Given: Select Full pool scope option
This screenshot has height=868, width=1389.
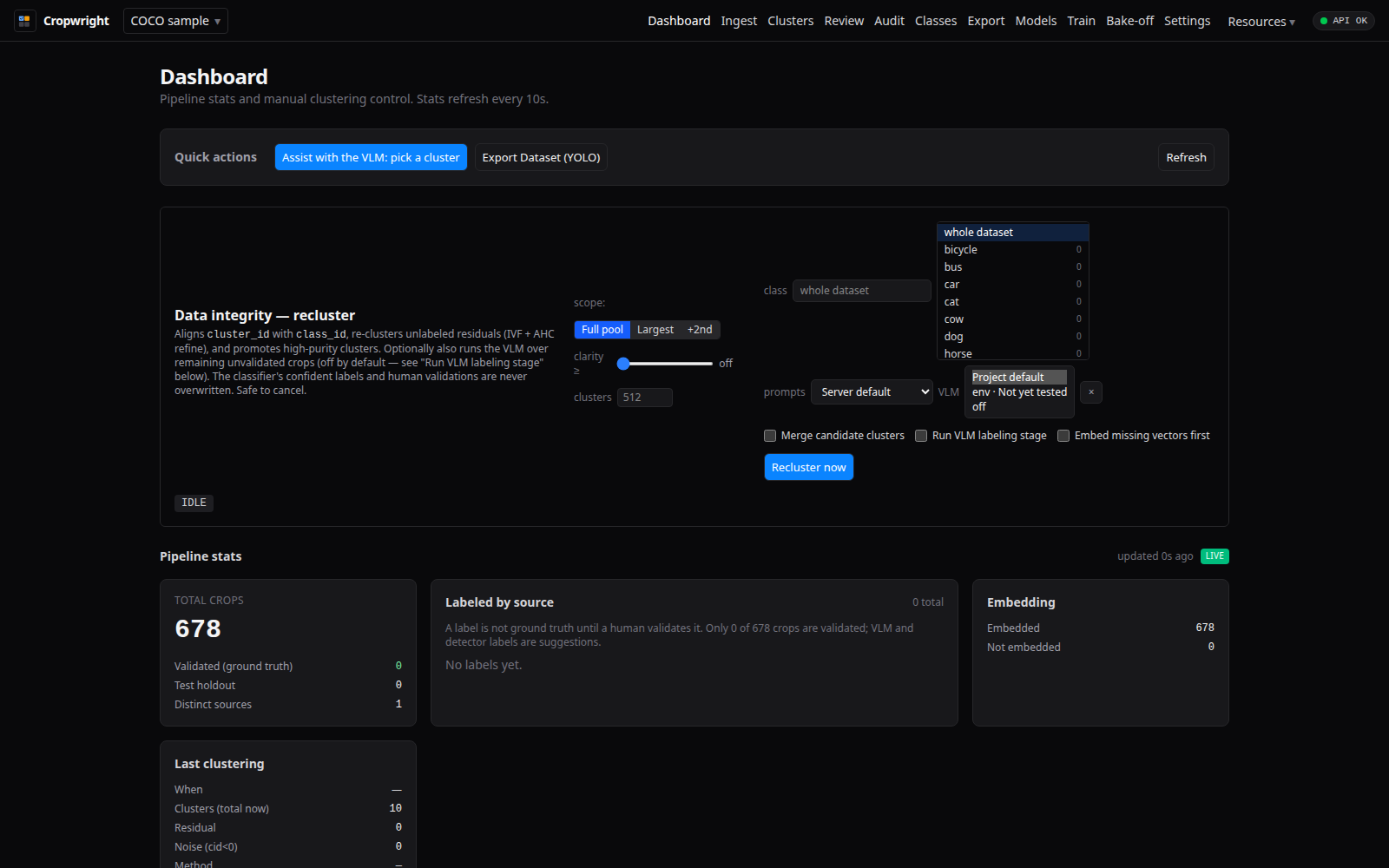Looking at the screenshot, I should pos(602,330).
